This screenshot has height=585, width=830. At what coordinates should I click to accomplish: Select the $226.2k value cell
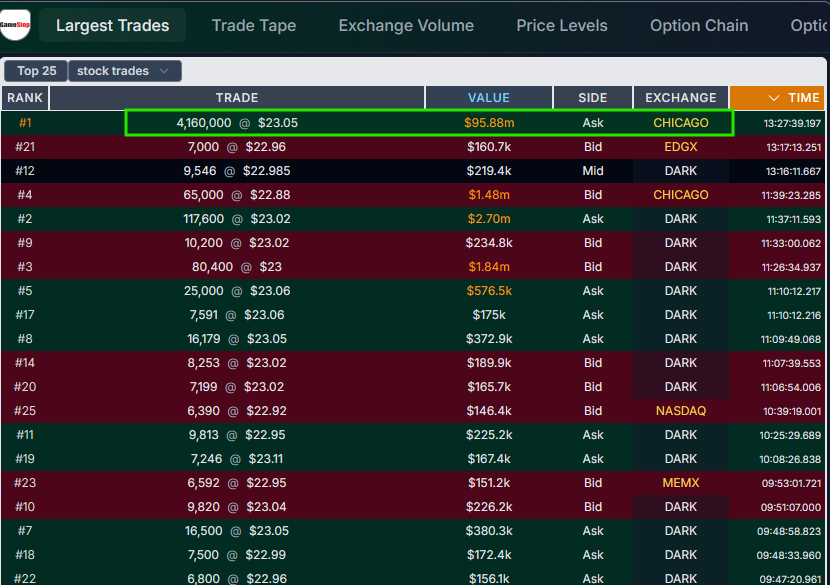coord(489,507)
